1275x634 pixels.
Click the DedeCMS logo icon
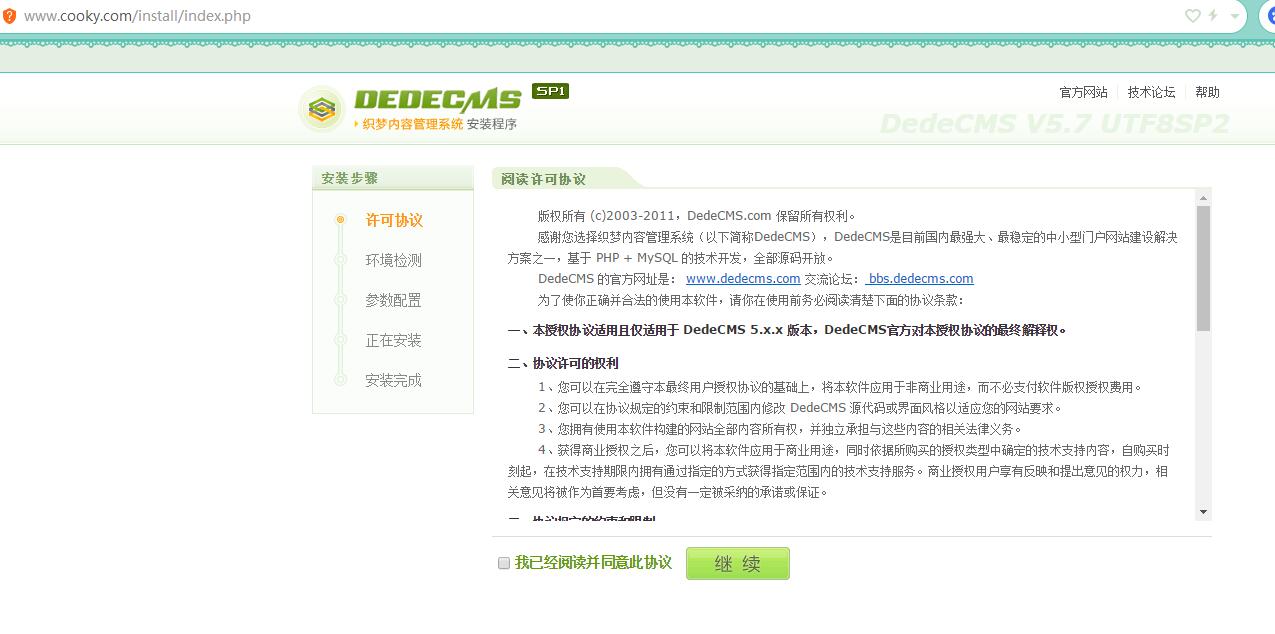point(321,109)
